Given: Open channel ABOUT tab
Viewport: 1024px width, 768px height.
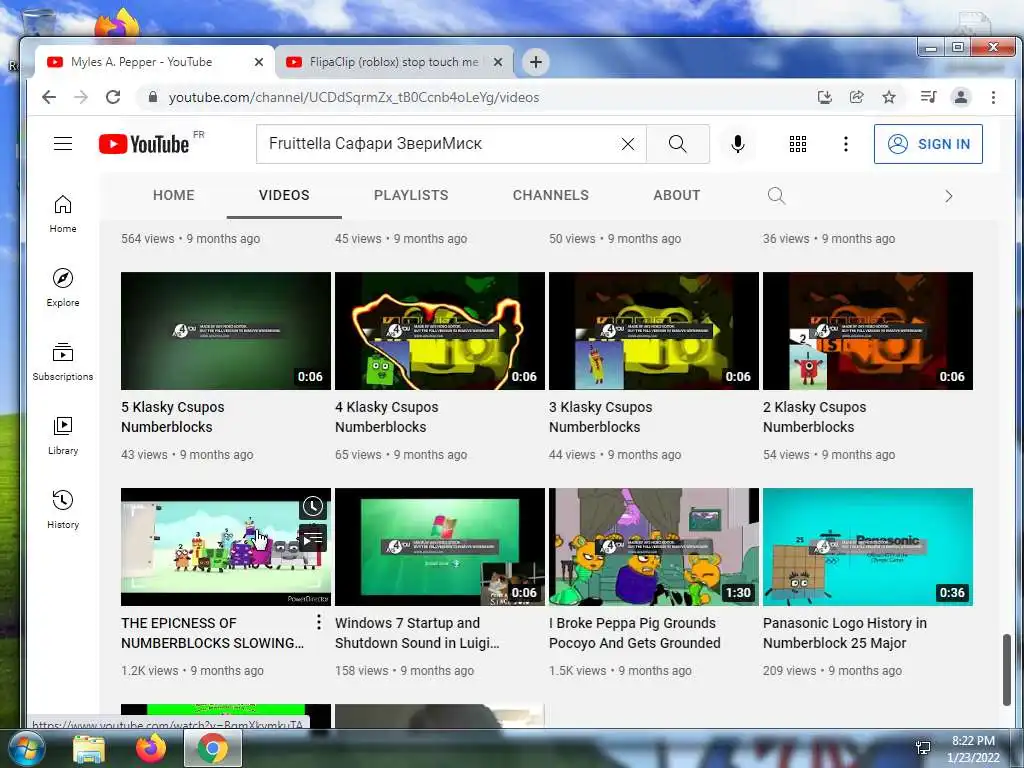Looking at the screenshot, I should [x=677, y=195].
